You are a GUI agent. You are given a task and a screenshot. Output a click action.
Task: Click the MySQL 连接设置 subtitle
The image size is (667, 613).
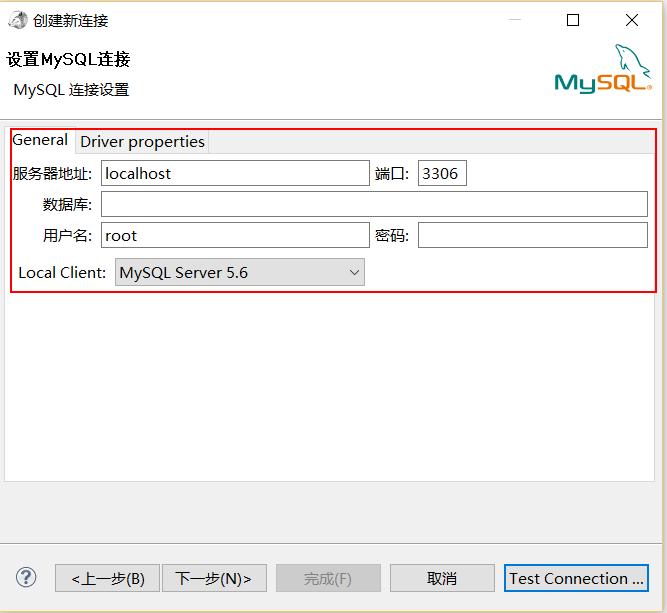coord(71,90)
